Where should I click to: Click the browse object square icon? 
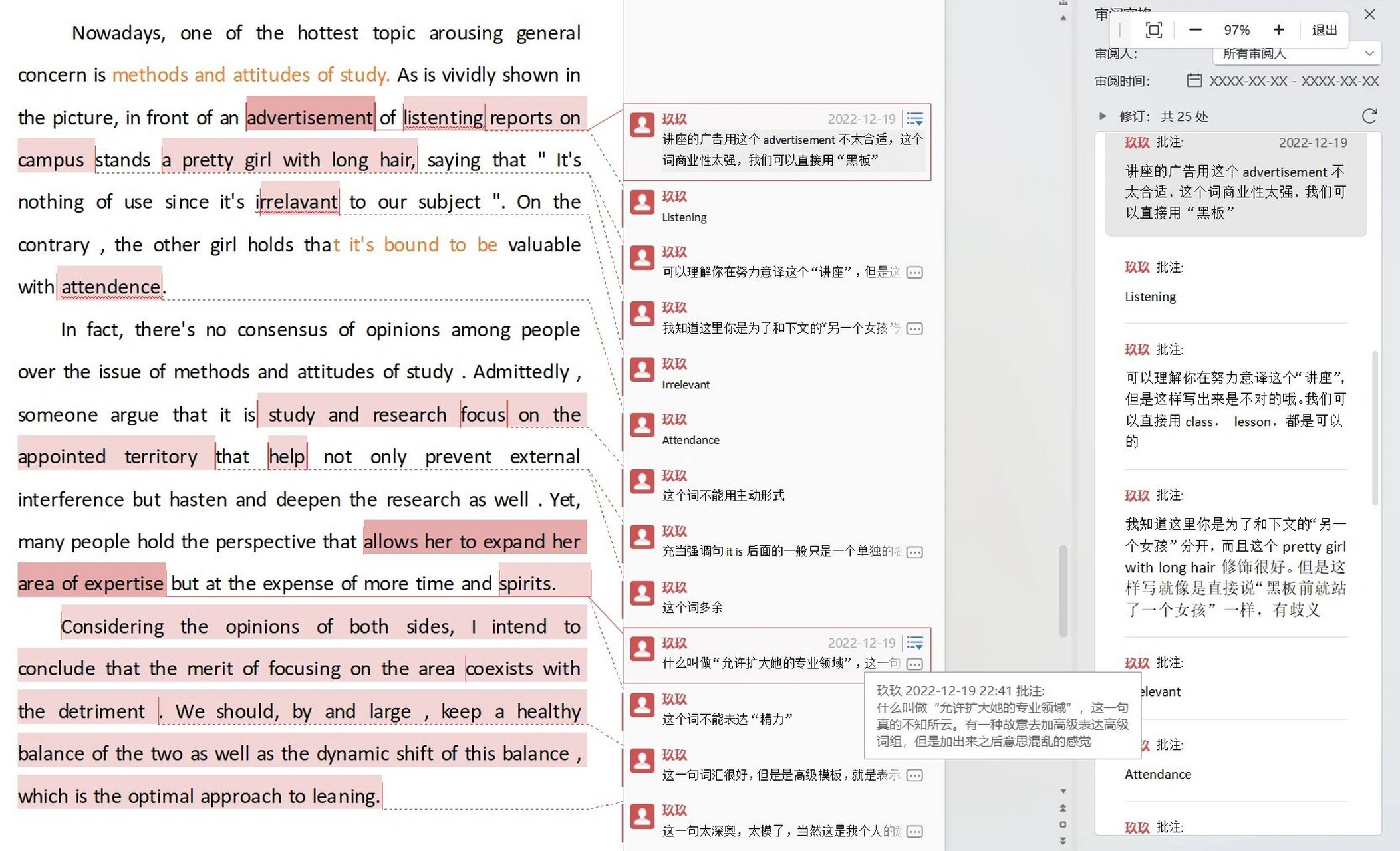pos(1063,824)
